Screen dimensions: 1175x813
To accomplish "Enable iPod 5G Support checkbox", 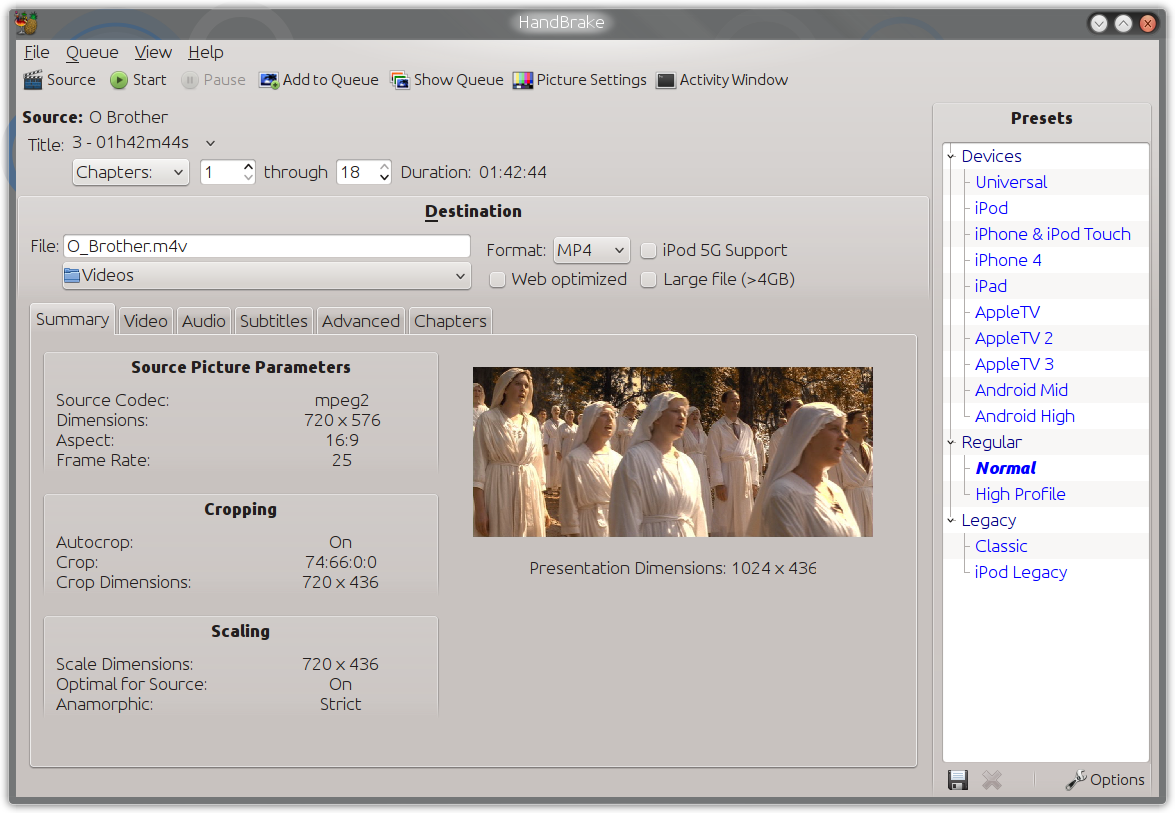I will pyautogui.click(x=648, y=250).
